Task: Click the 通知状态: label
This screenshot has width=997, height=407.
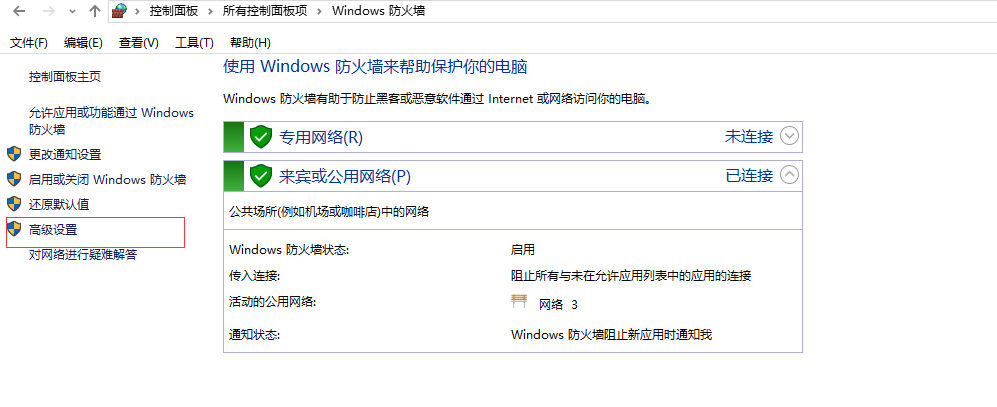Action: (x=254, y=335)
